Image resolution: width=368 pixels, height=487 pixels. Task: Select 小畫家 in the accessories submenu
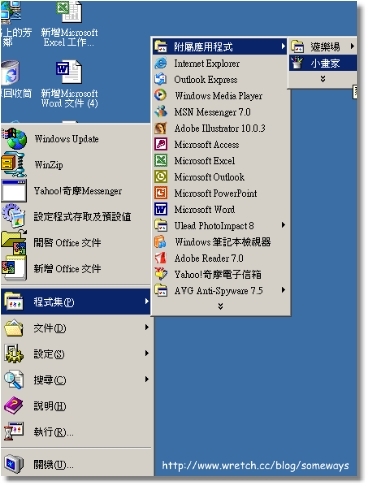pos(323,63)
